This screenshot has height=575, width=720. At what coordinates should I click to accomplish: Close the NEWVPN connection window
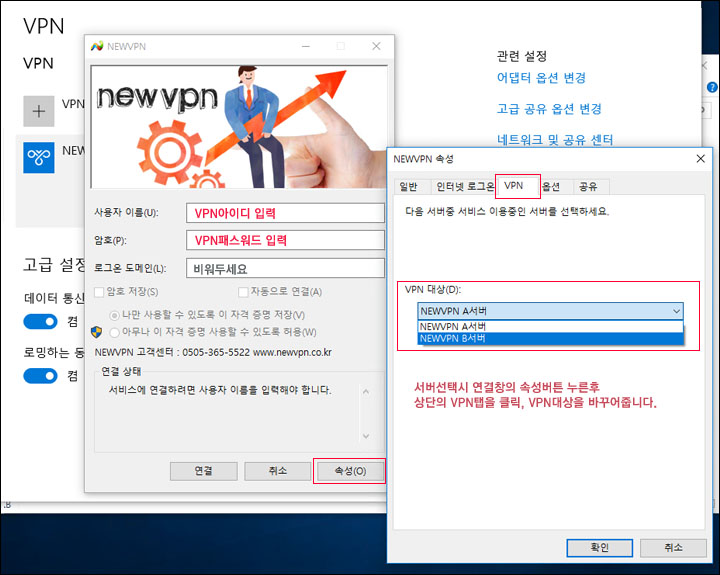click(x=376, y=46)
